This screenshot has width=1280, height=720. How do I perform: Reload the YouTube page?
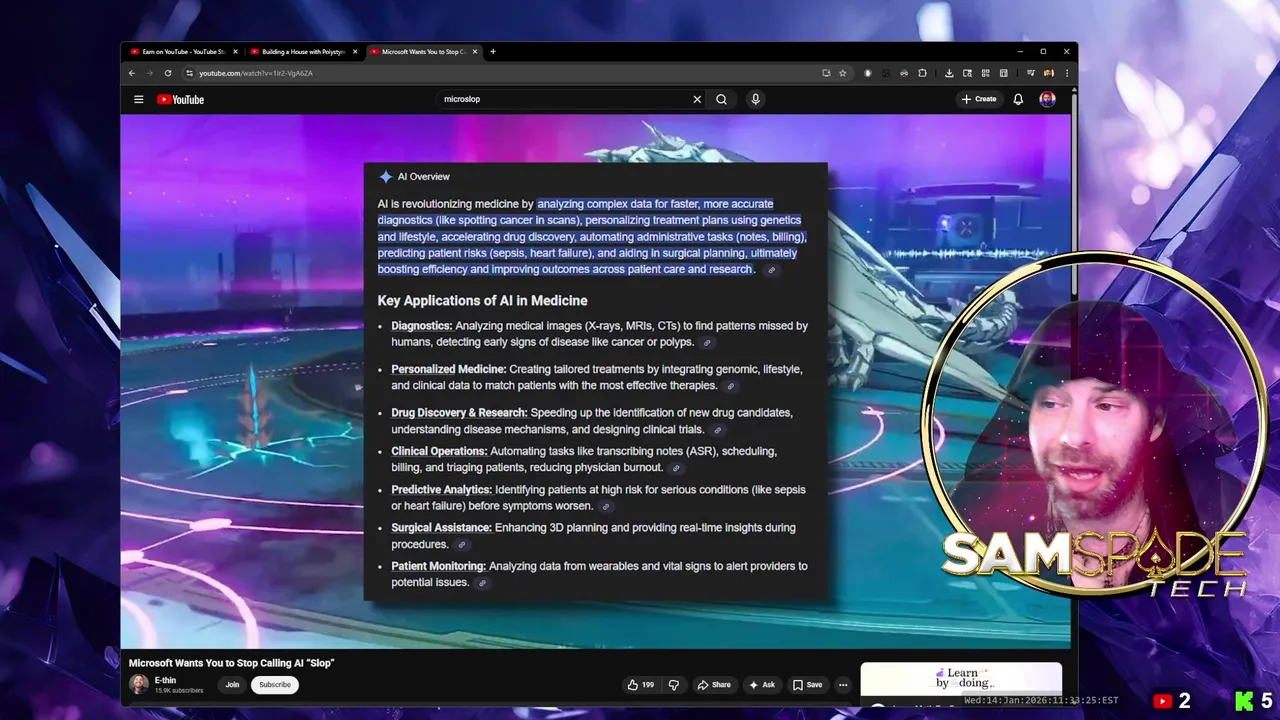(x=168, y=73)
